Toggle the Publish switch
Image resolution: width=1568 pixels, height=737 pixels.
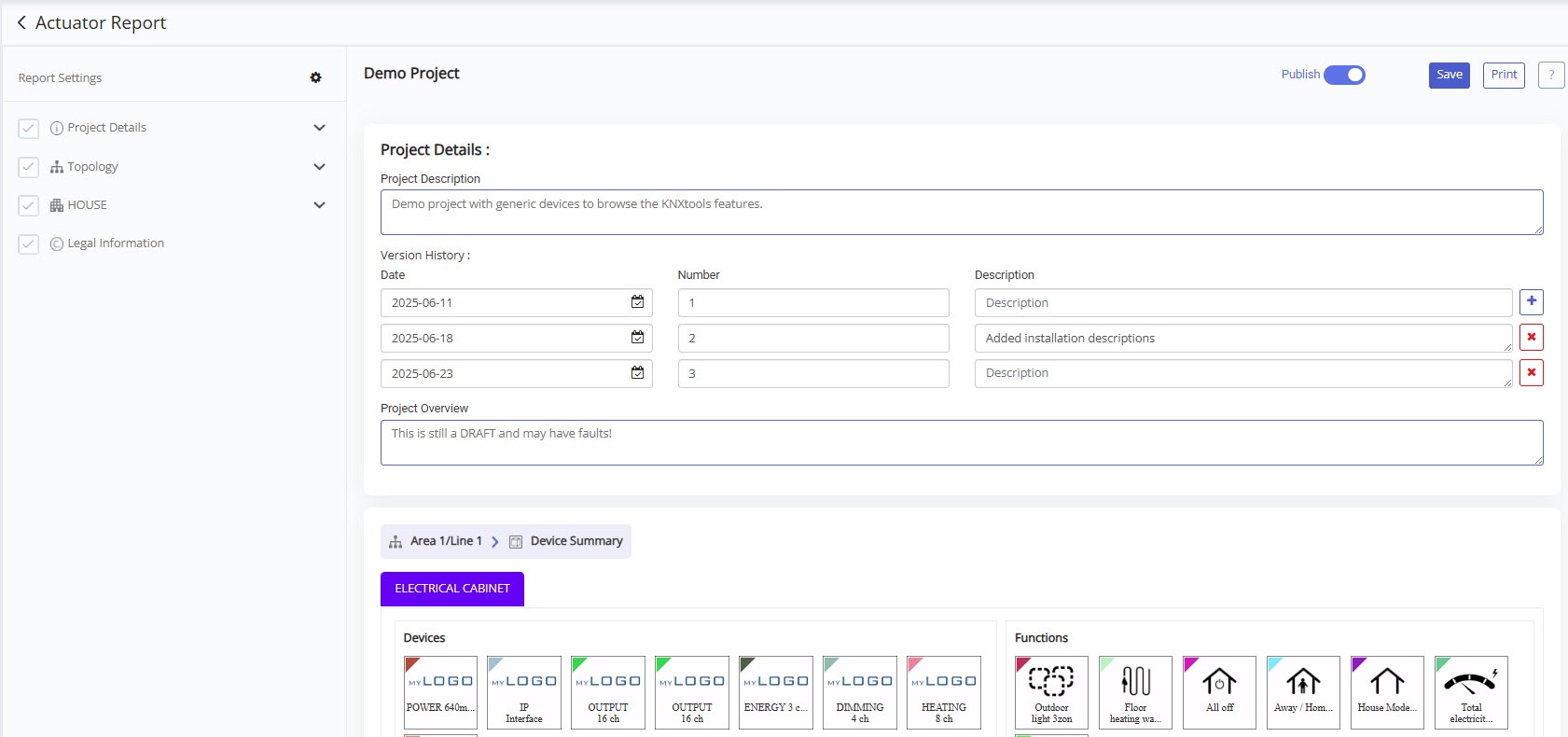coord(1344,75)
